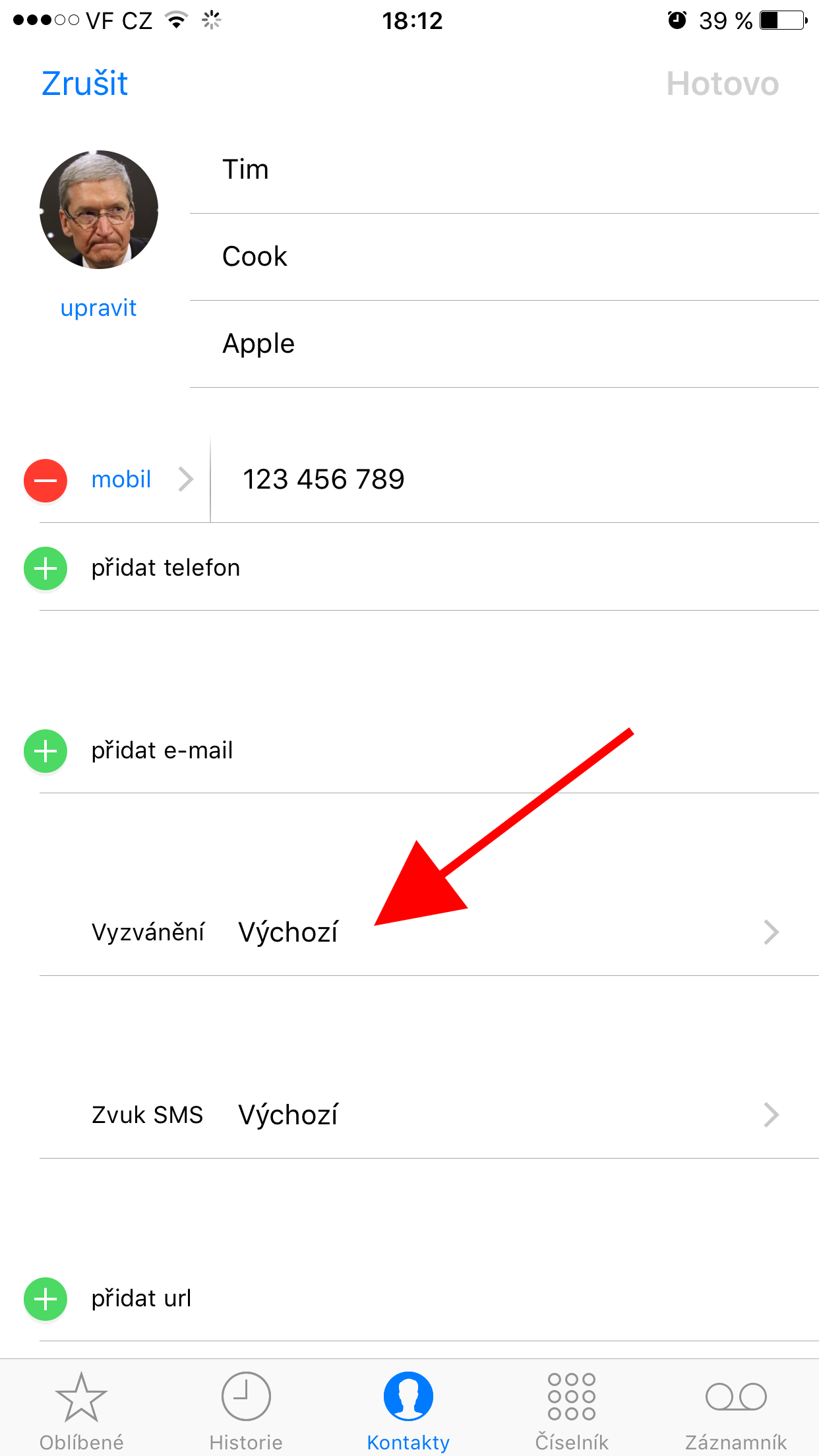This screenshot has width=819, height=1456.
Task: Tap Hotovo to finish editing
Action: tap(723, 84)
